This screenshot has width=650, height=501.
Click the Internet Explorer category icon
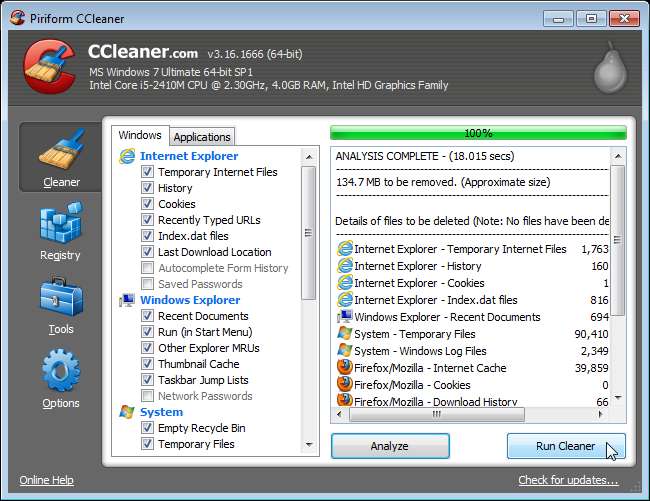coord(127,156)
